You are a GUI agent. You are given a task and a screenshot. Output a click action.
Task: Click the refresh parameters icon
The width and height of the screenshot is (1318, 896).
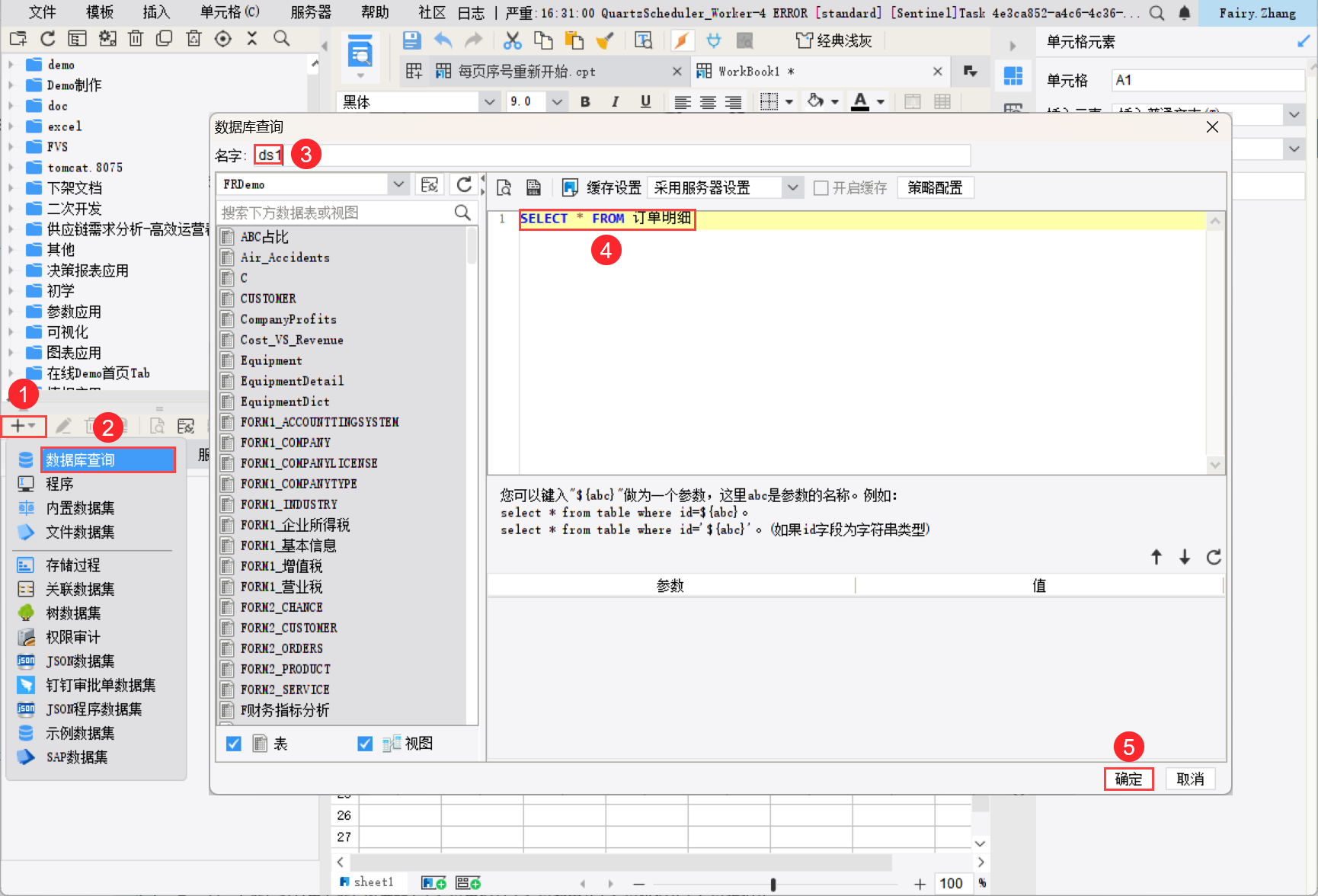pos(1214,557)
